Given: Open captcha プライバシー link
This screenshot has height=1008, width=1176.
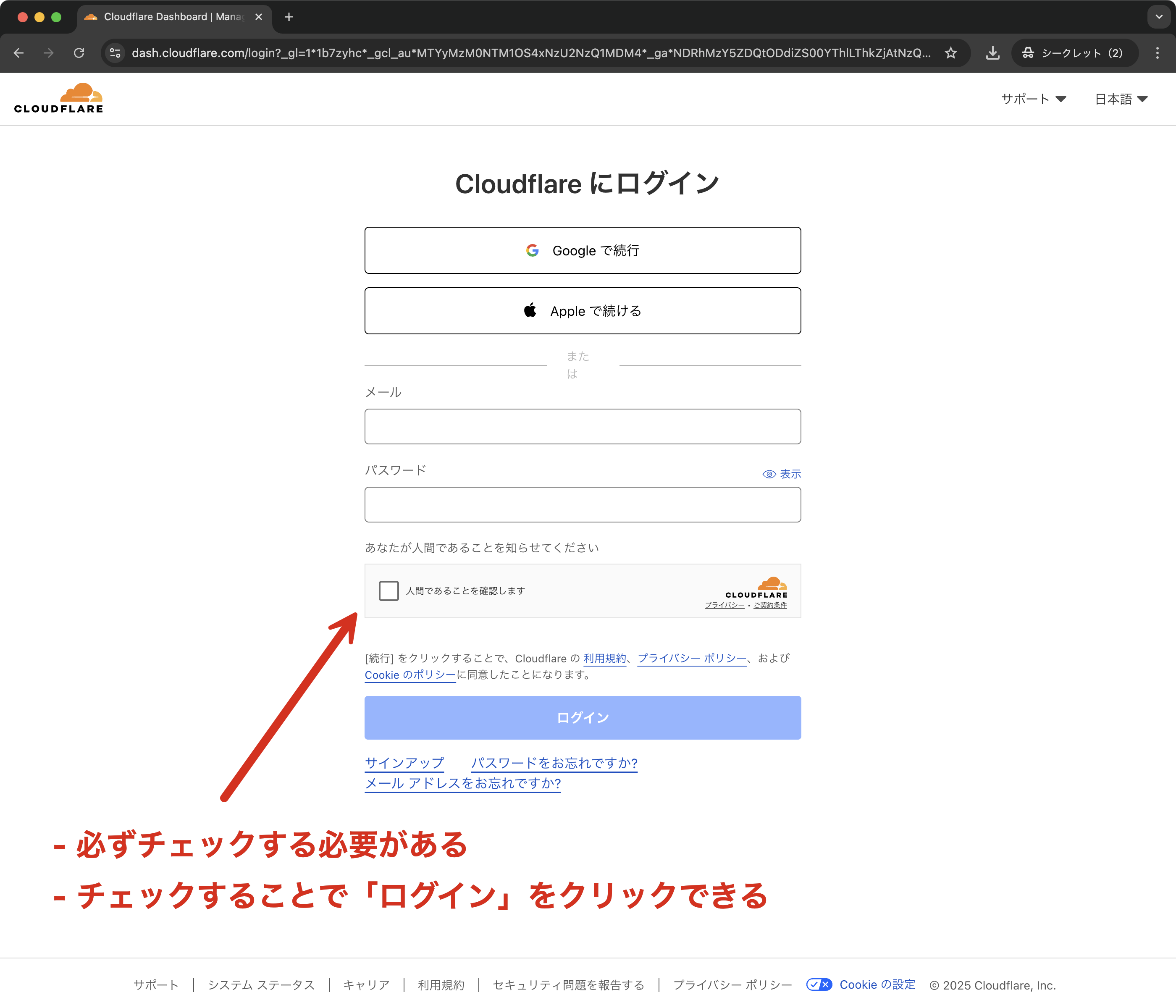Looking at the screenshot, I should (725, 605).
